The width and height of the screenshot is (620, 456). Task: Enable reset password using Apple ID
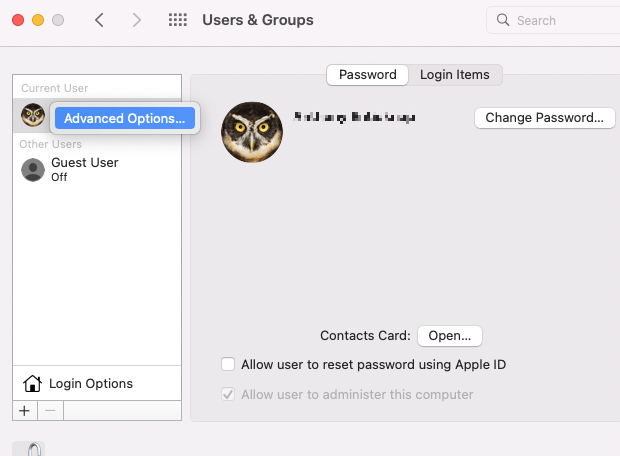coord(228,364)
